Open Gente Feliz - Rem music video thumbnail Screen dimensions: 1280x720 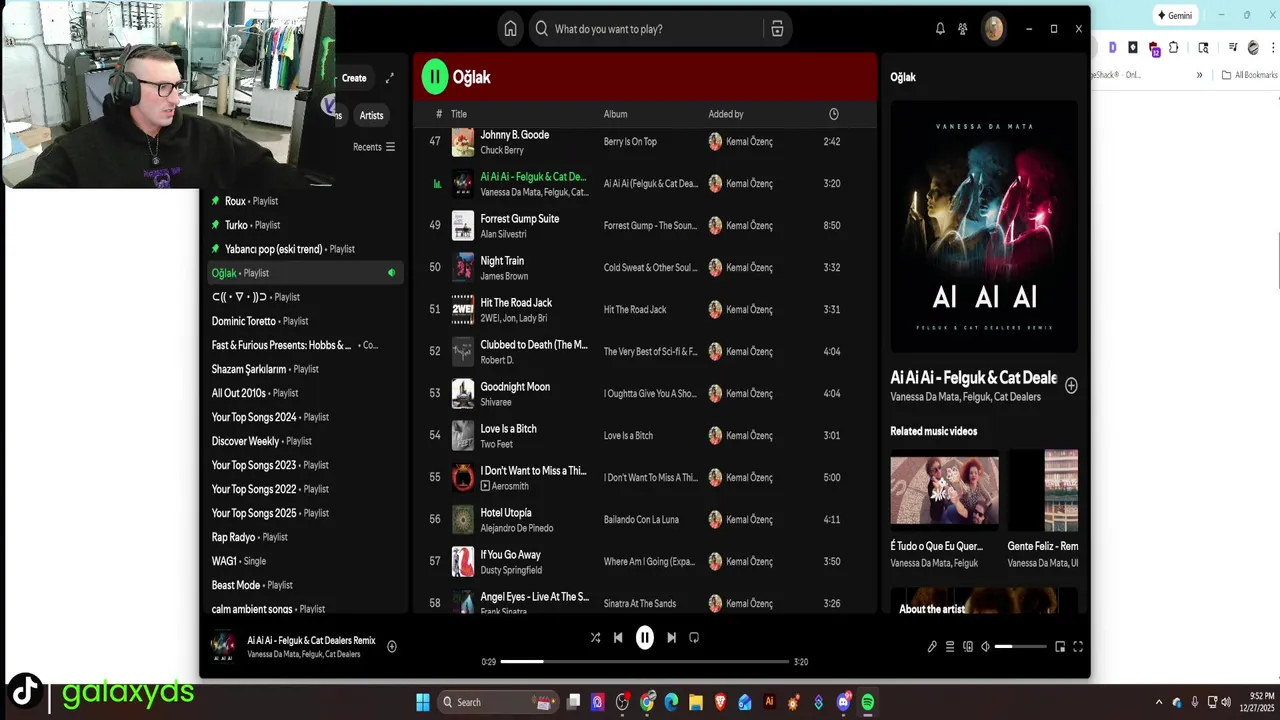pyautogui.click(x=1043, y=490)
